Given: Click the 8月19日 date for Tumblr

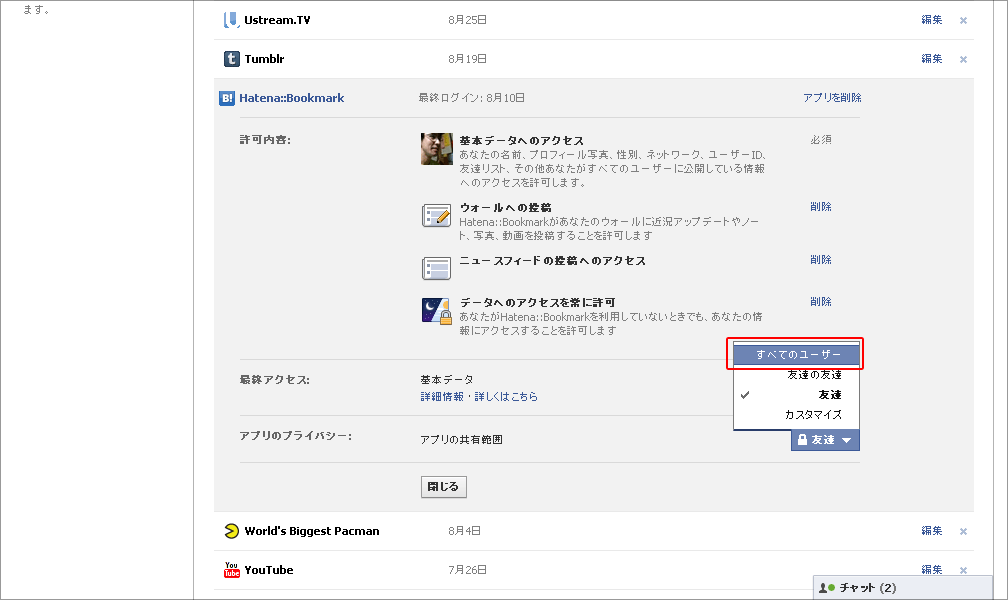Looking at the screenshot, I should (467, 59).
